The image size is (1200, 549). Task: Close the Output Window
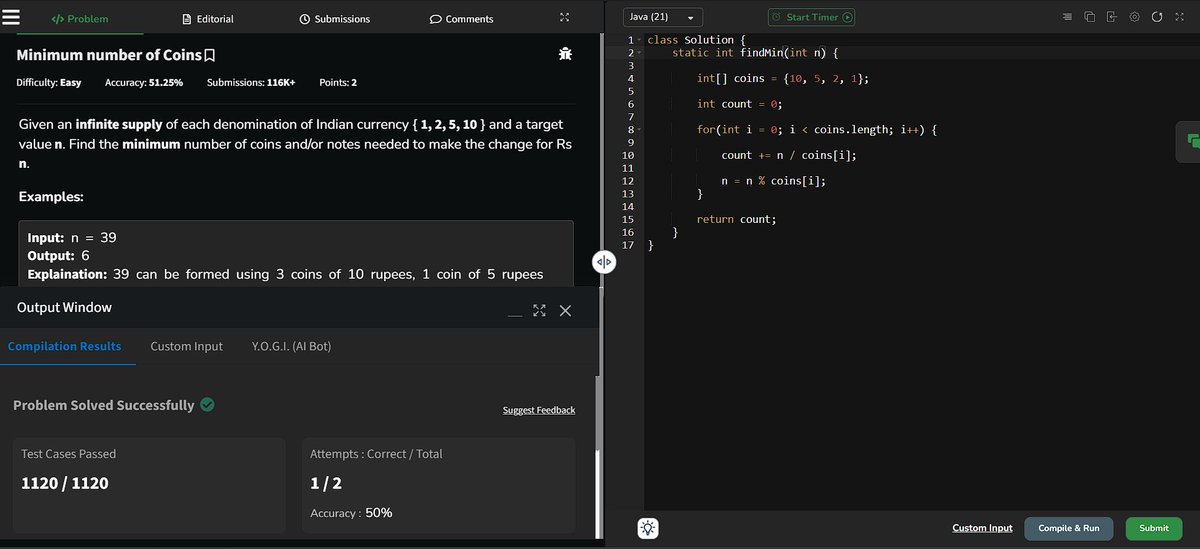click(x=565, y=311)
